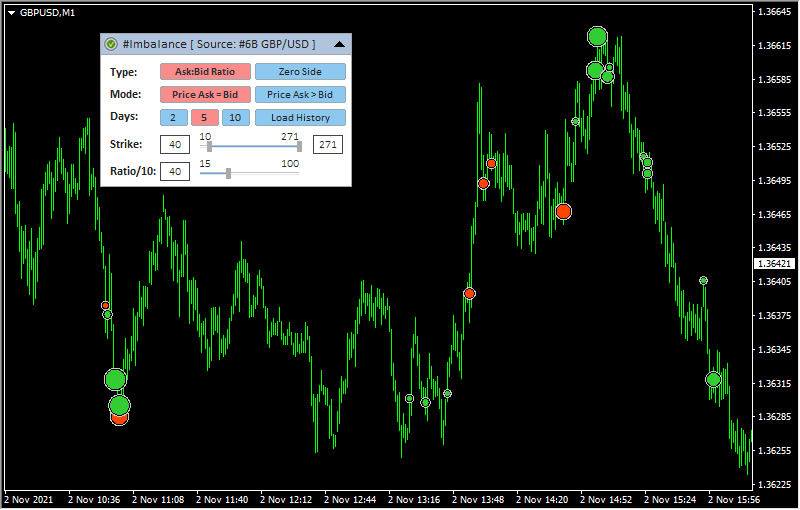Click the green check icon in Imbalance header
This screenshot has height=510, width=800.
pyautogui.click(x=111, y=44)
